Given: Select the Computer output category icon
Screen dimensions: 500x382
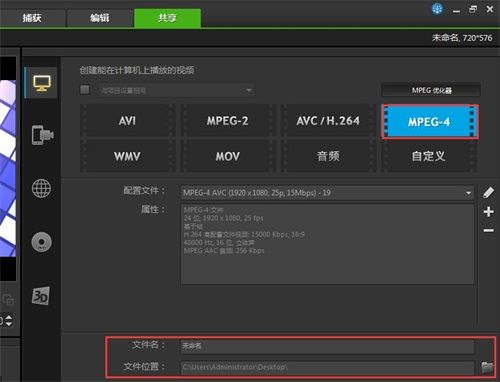Looking at the screenshot, I should (x=41, y=83).
